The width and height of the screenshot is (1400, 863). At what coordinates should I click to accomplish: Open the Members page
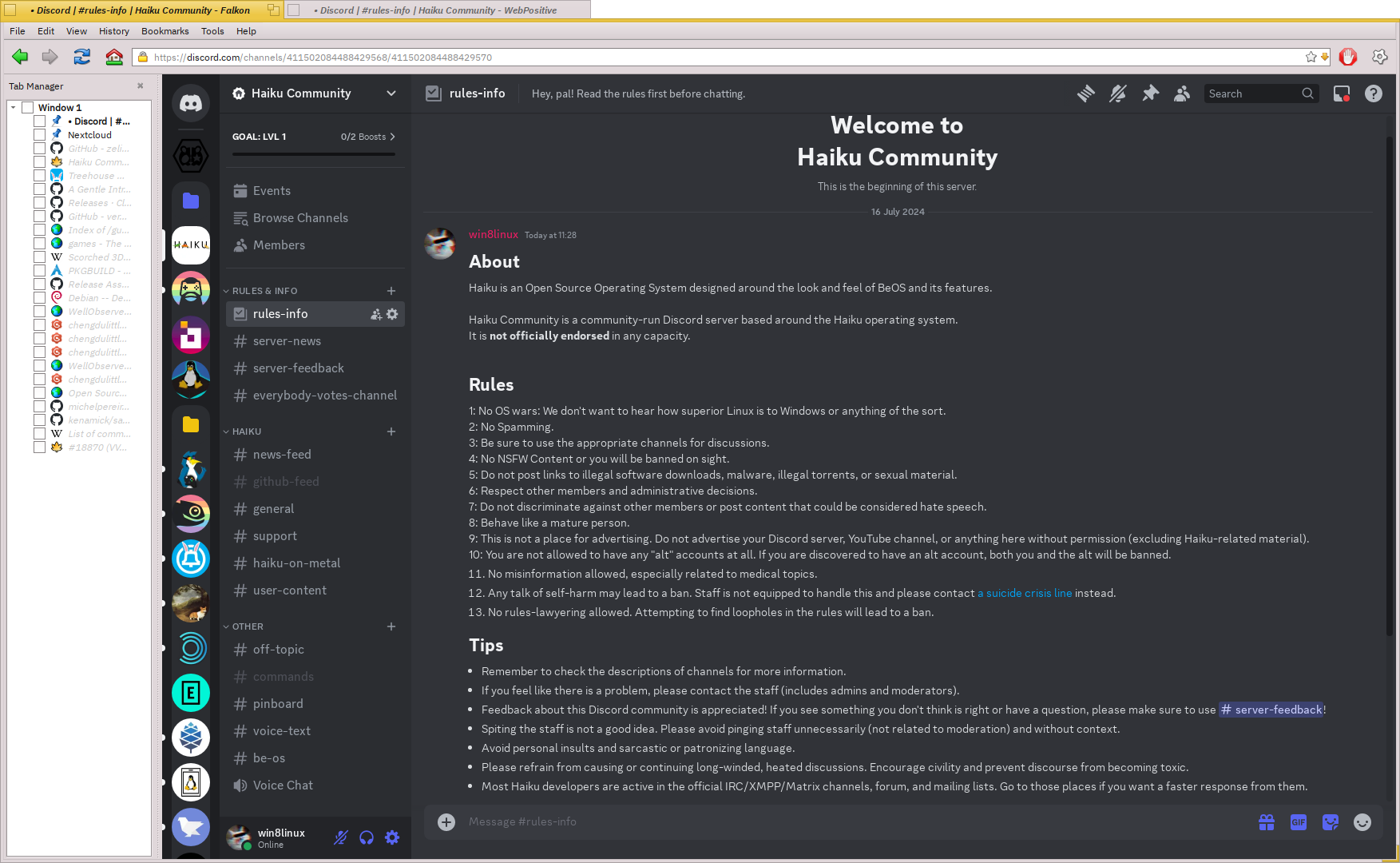315,245
